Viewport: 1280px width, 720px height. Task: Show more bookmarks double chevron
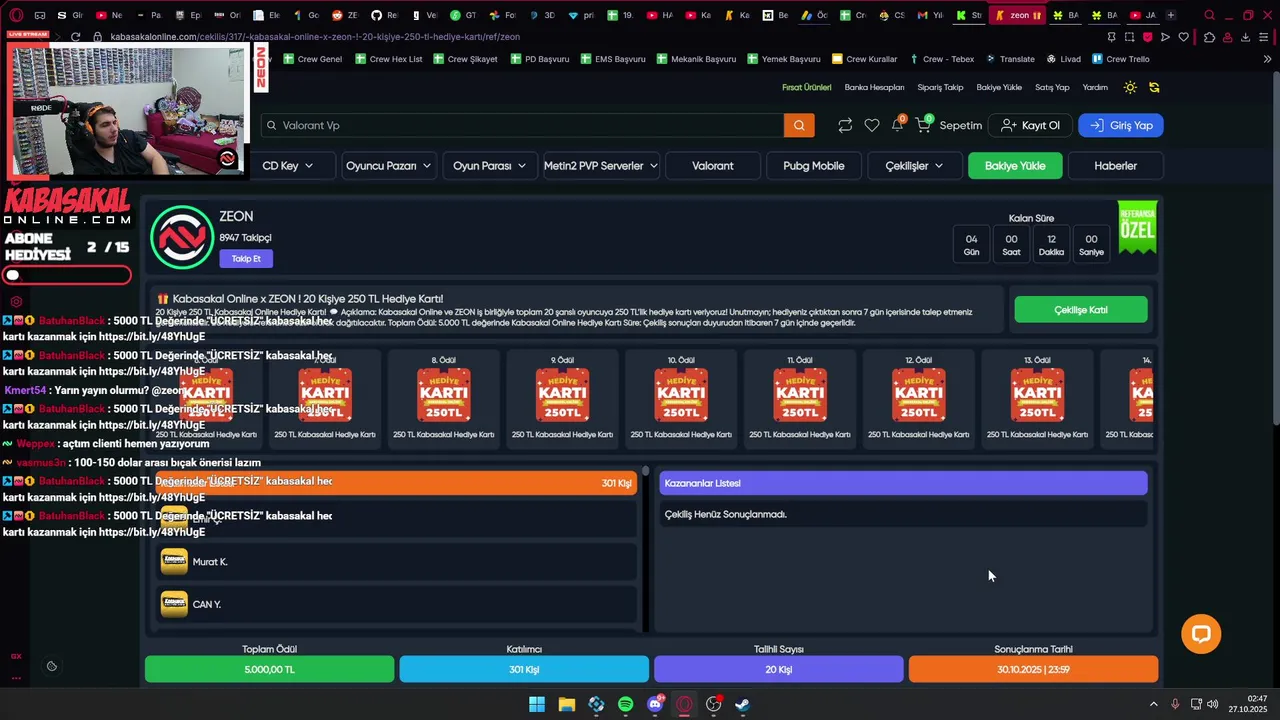coord(1267,59)
